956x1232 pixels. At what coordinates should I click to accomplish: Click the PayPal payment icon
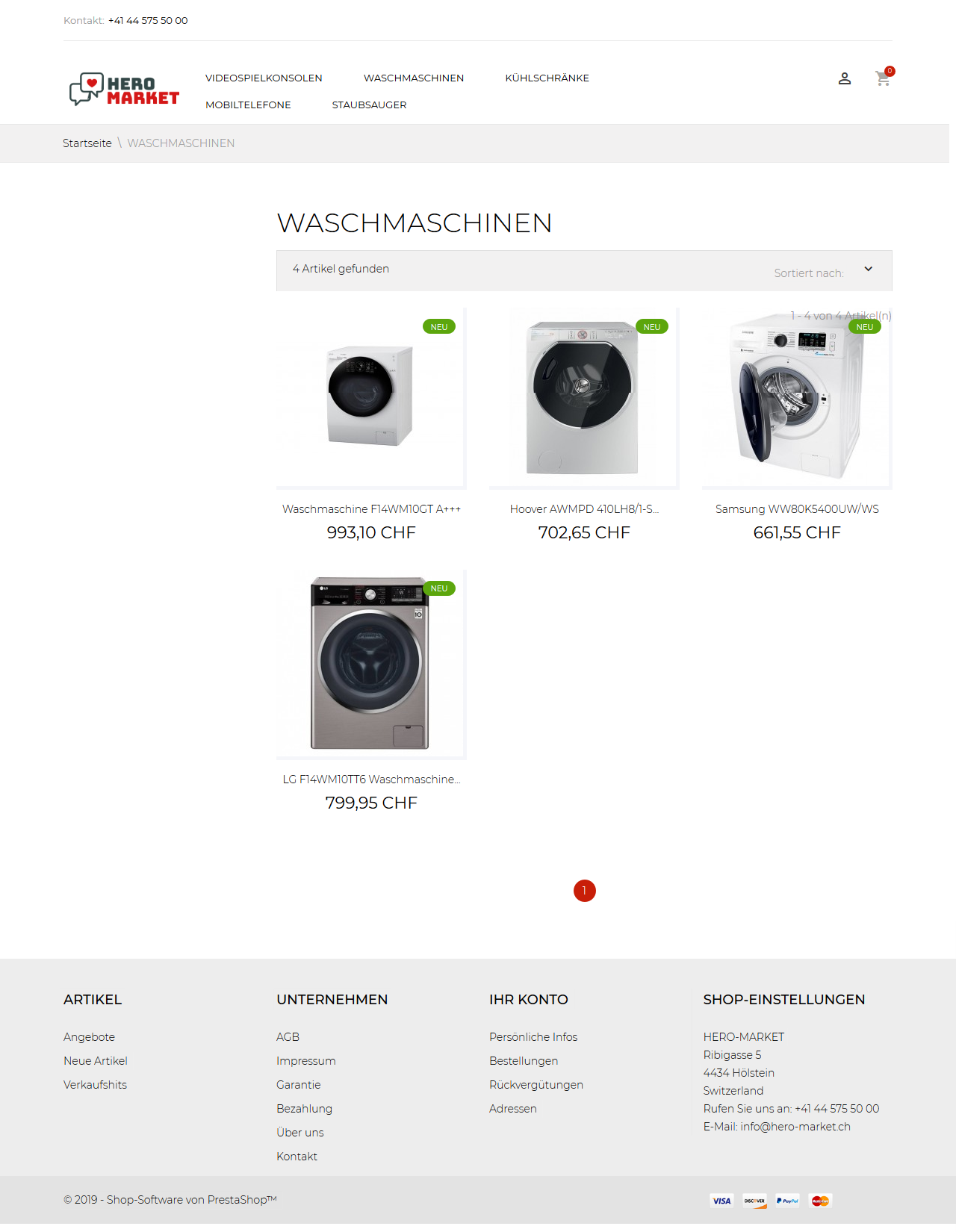click(787, 1201)
